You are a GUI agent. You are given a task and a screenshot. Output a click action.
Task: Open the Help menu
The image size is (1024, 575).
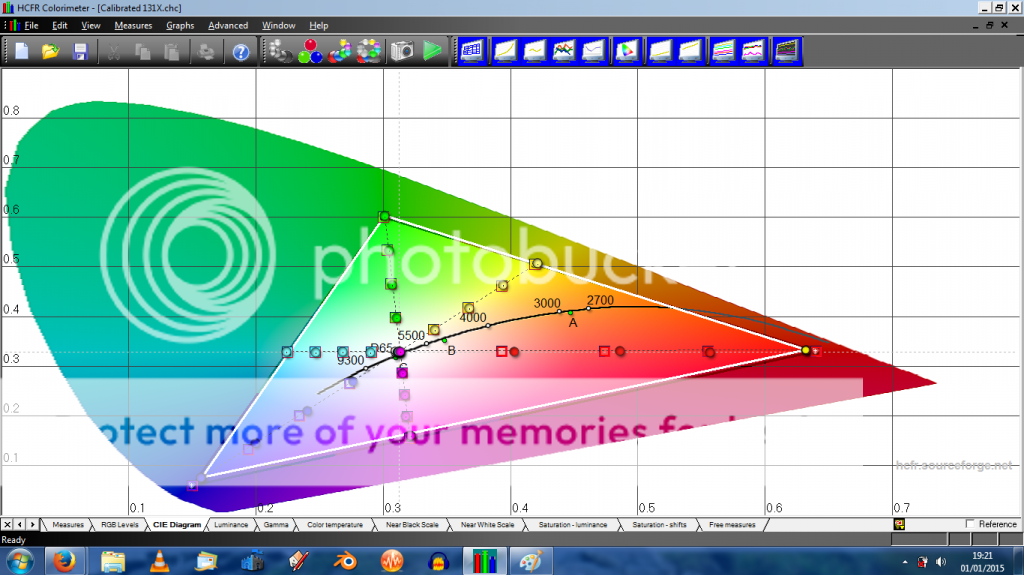click(319, 25)
